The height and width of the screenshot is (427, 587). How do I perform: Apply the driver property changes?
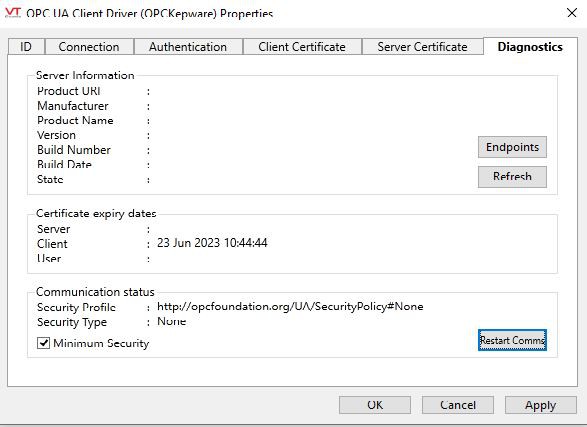pos(541,405)
